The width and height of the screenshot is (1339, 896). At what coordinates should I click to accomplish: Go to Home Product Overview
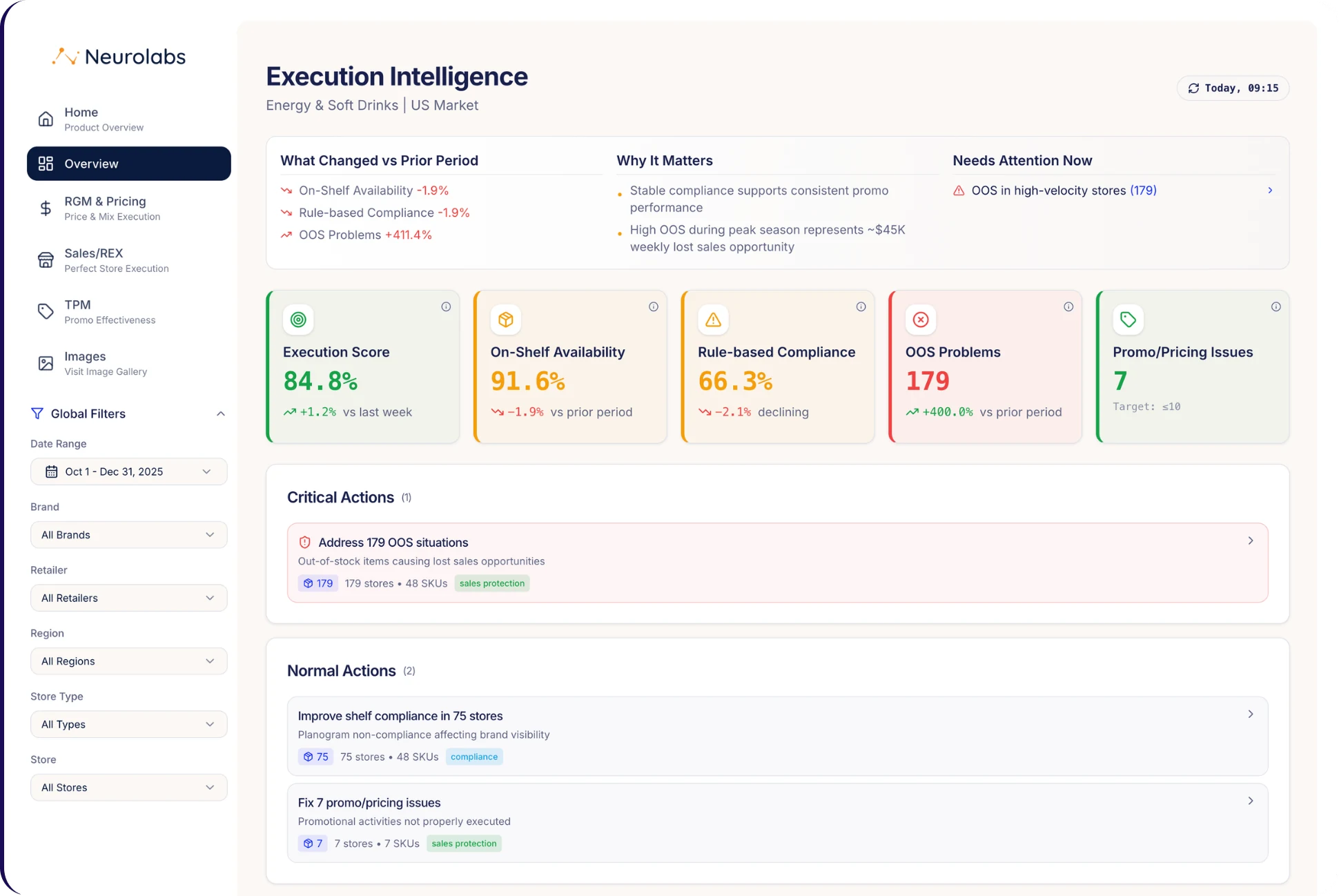pyautogui.click(x=129, y=119)
